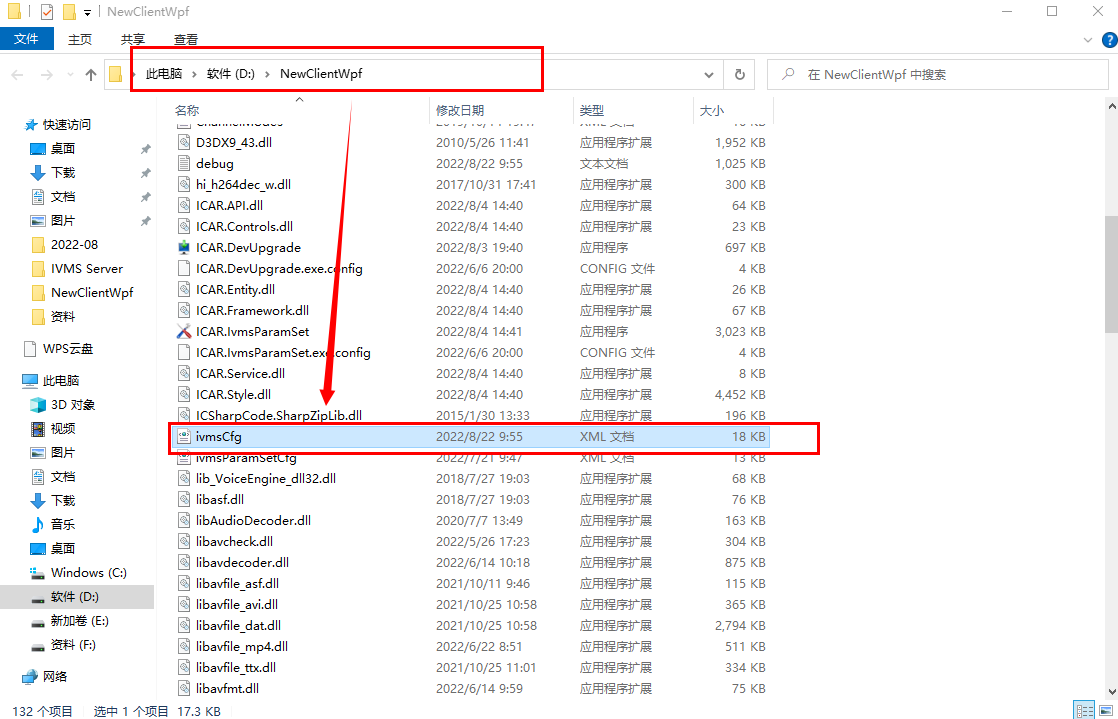Image resolution: width=1118 pixels, height=719 pixels.
Task: Click the 3D 对象 icon in sidebar
Action: pos(38,404)
